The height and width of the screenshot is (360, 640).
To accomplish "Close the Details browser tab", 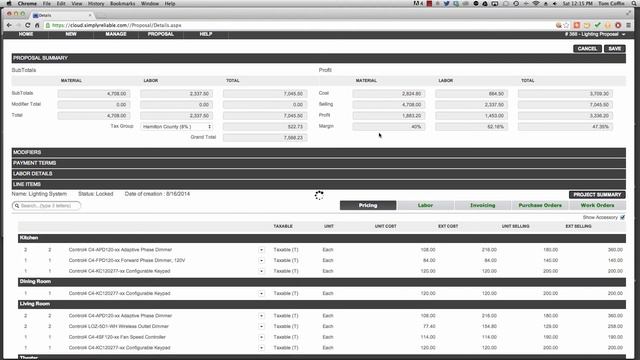I will click(90, 15).
